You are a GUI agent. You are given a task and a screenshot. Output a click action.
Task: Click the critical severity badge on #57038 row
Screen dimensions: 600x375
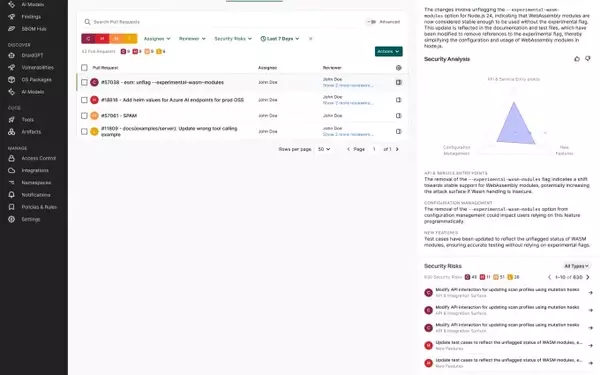[94, 82]
